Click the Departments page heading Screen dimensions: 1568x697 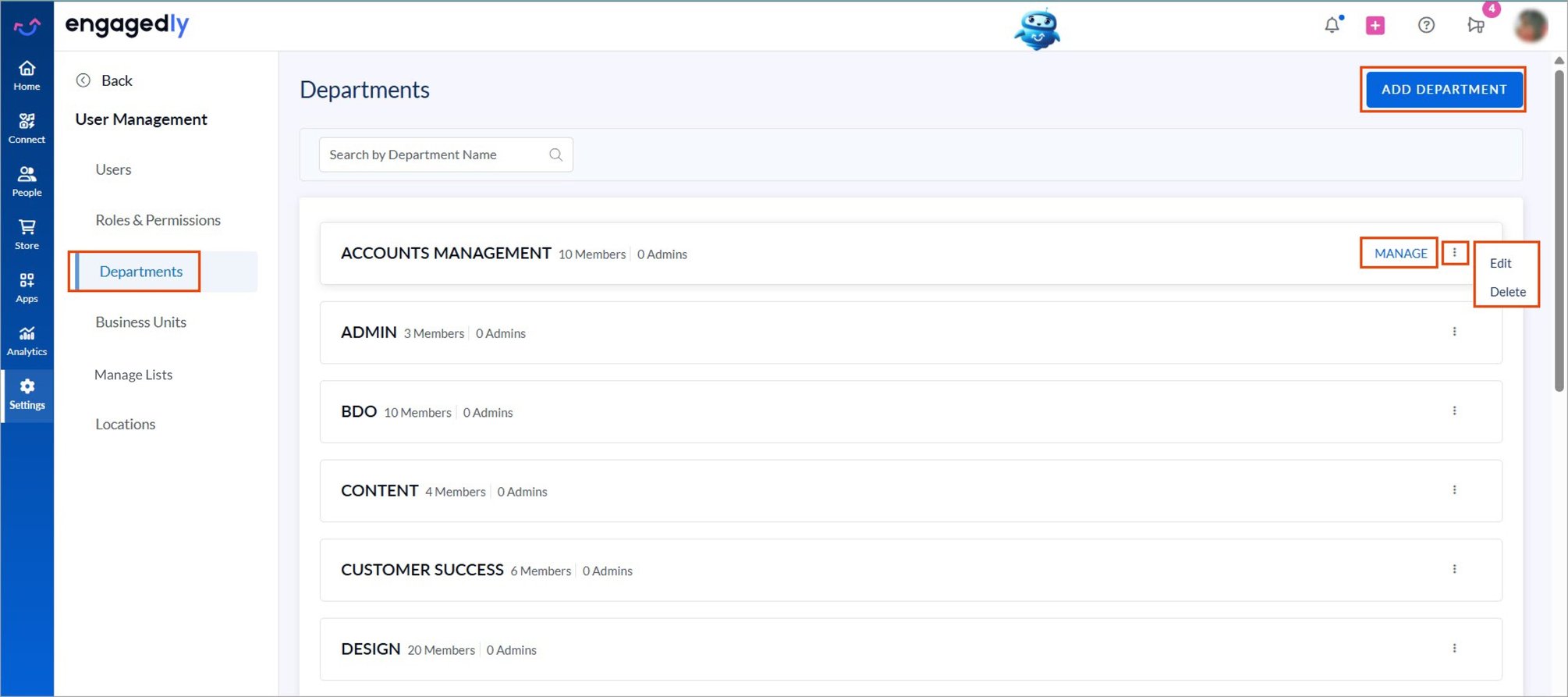(x=364, y=90)
